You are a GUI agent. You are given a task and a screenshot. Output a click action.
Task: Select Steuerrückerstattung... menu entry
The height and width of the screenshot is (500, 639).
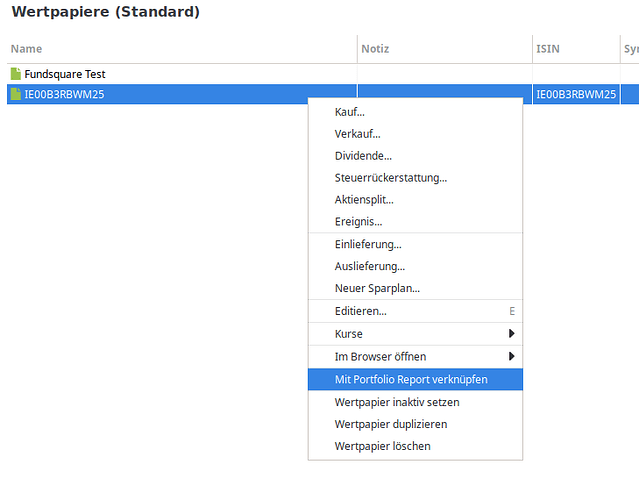click(x=390, y=178)
